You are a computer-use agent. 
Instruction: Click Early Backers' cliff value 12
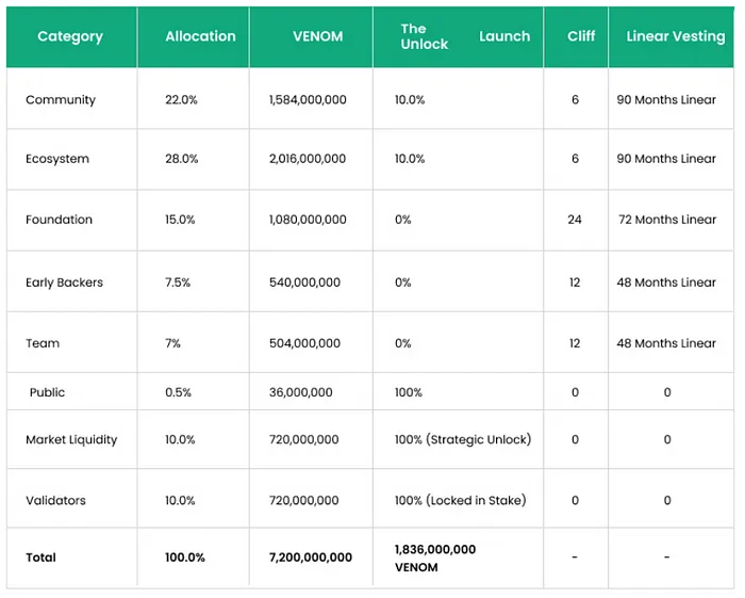click(574, 283)
